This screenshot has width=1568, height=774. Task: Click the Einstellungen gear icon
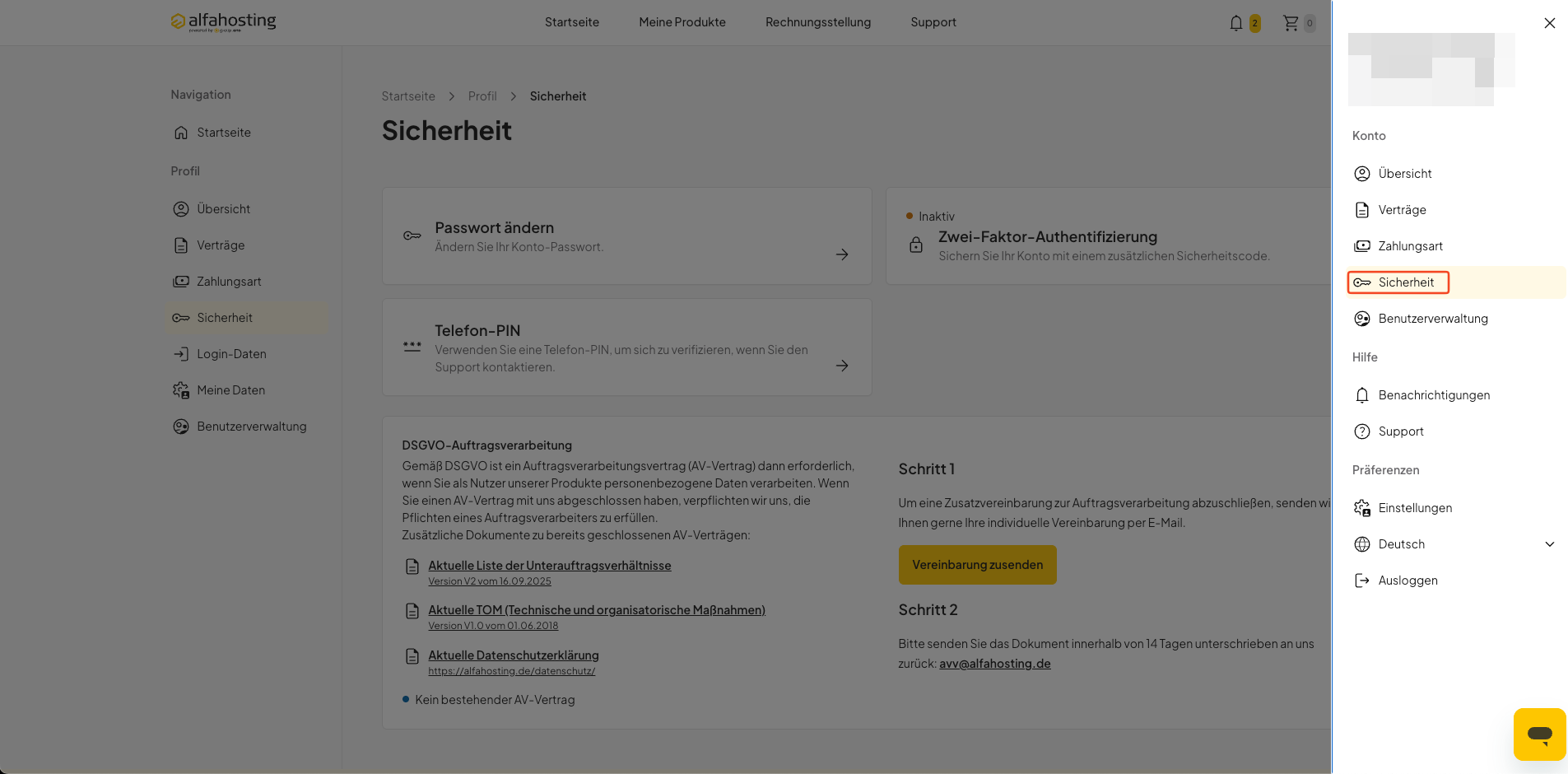coord(1362,508)
